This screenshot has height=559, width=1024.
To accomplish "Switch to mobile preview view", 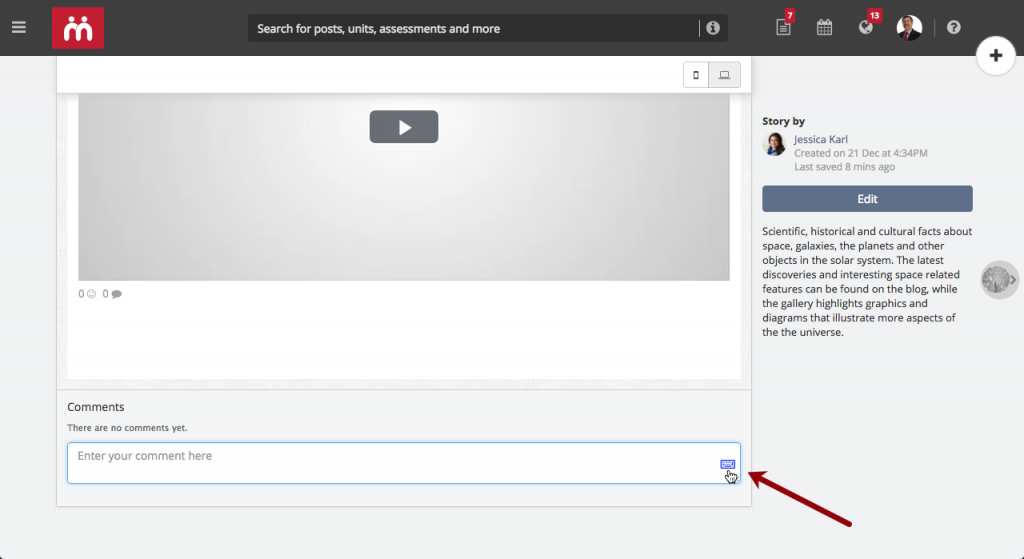I will coord(696,75).
